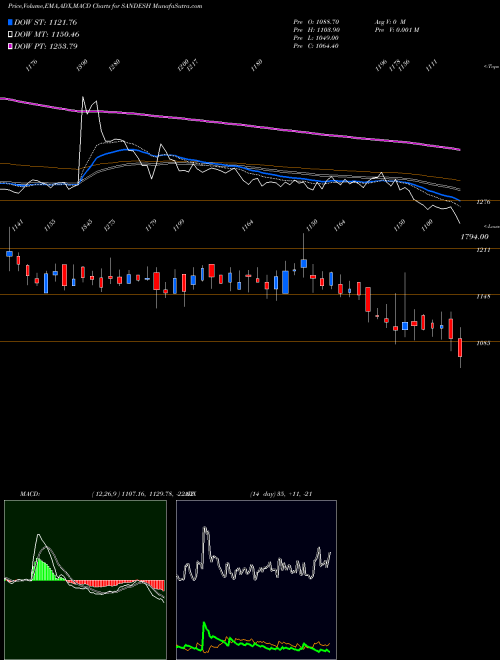
Task: Open the MACD indicator panel with green background
Action: tap(85, 580)
